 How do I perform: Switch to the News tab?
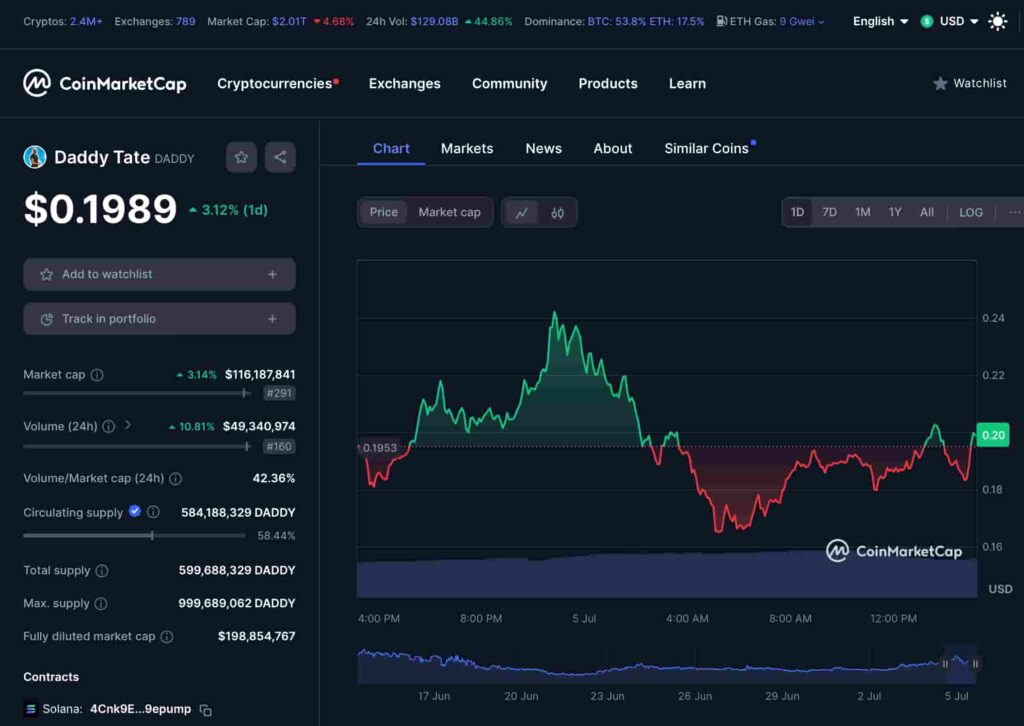[543, 149]
